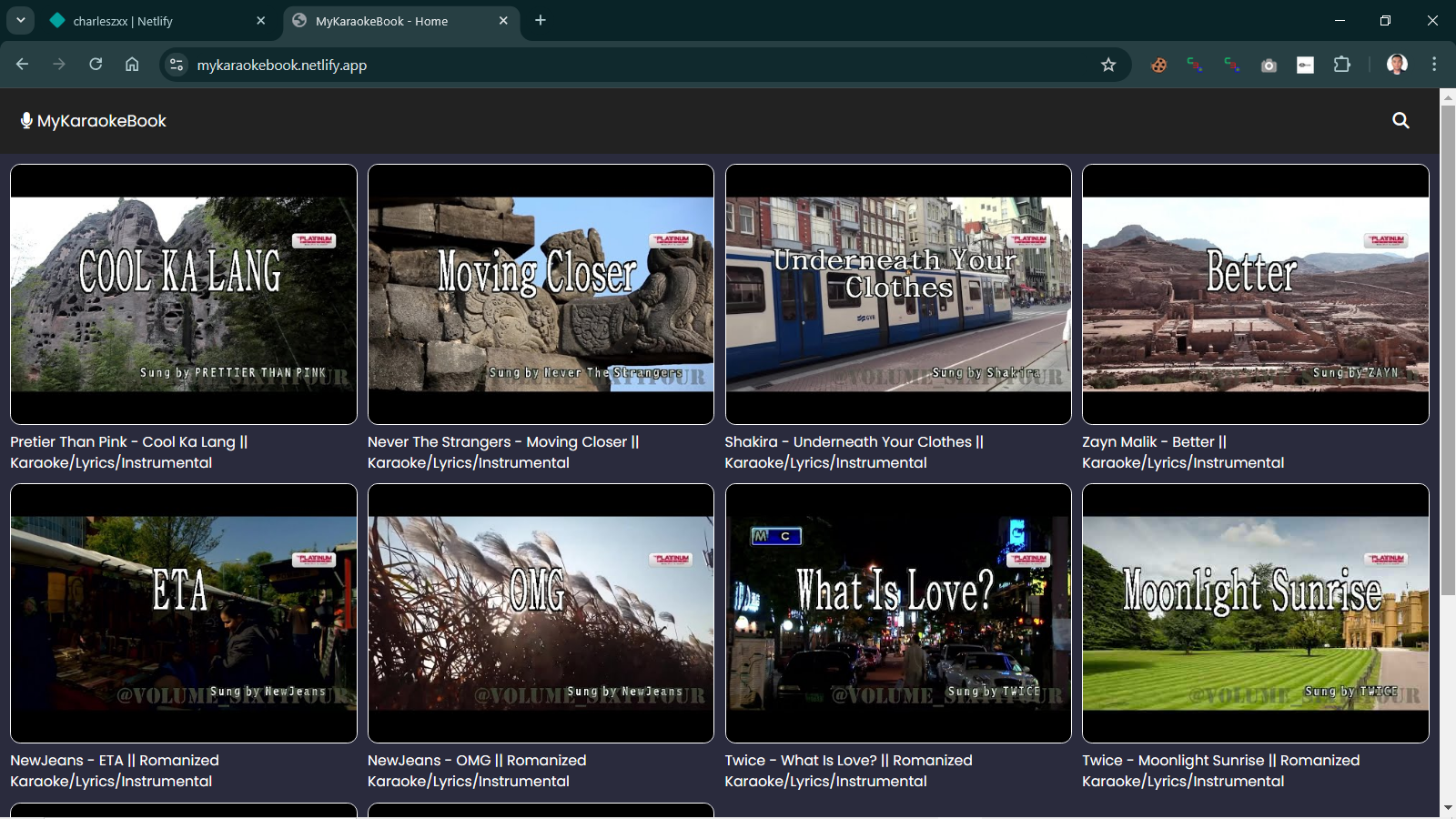Open the OMG NewJeans thumbnail
The image size is (1456, 819).
coord(541,613)
